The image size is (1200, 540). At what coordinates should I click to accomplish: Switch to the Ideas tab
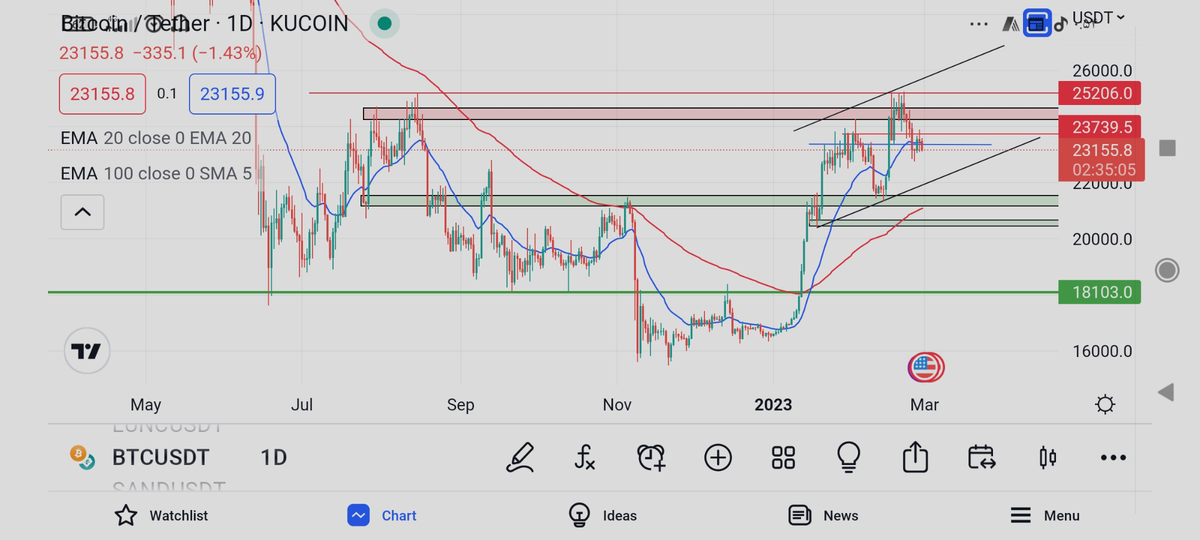[x=603, y=515]
